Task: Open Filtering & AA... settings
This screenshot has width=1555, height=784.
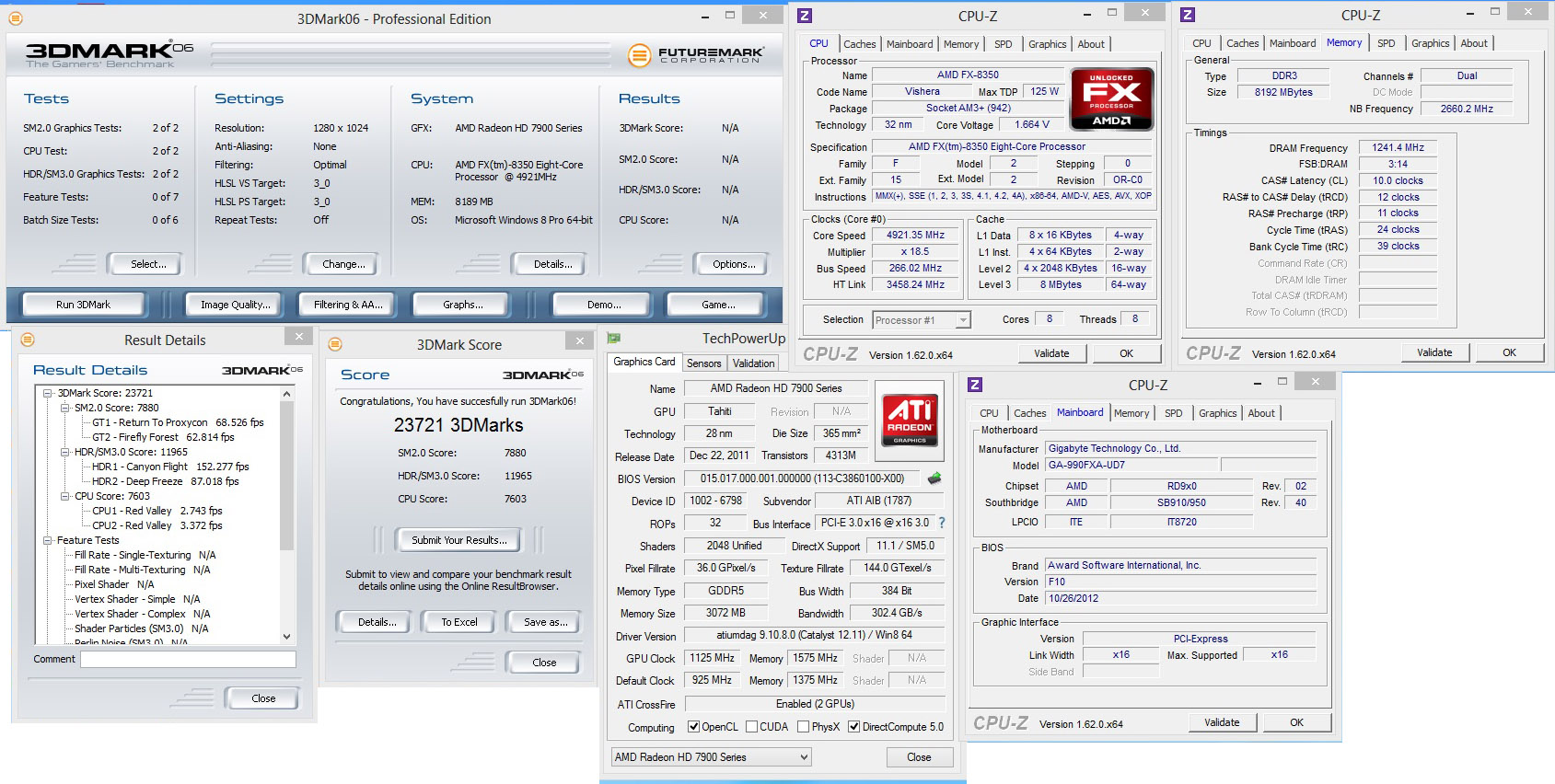Action: coord(348,305)
